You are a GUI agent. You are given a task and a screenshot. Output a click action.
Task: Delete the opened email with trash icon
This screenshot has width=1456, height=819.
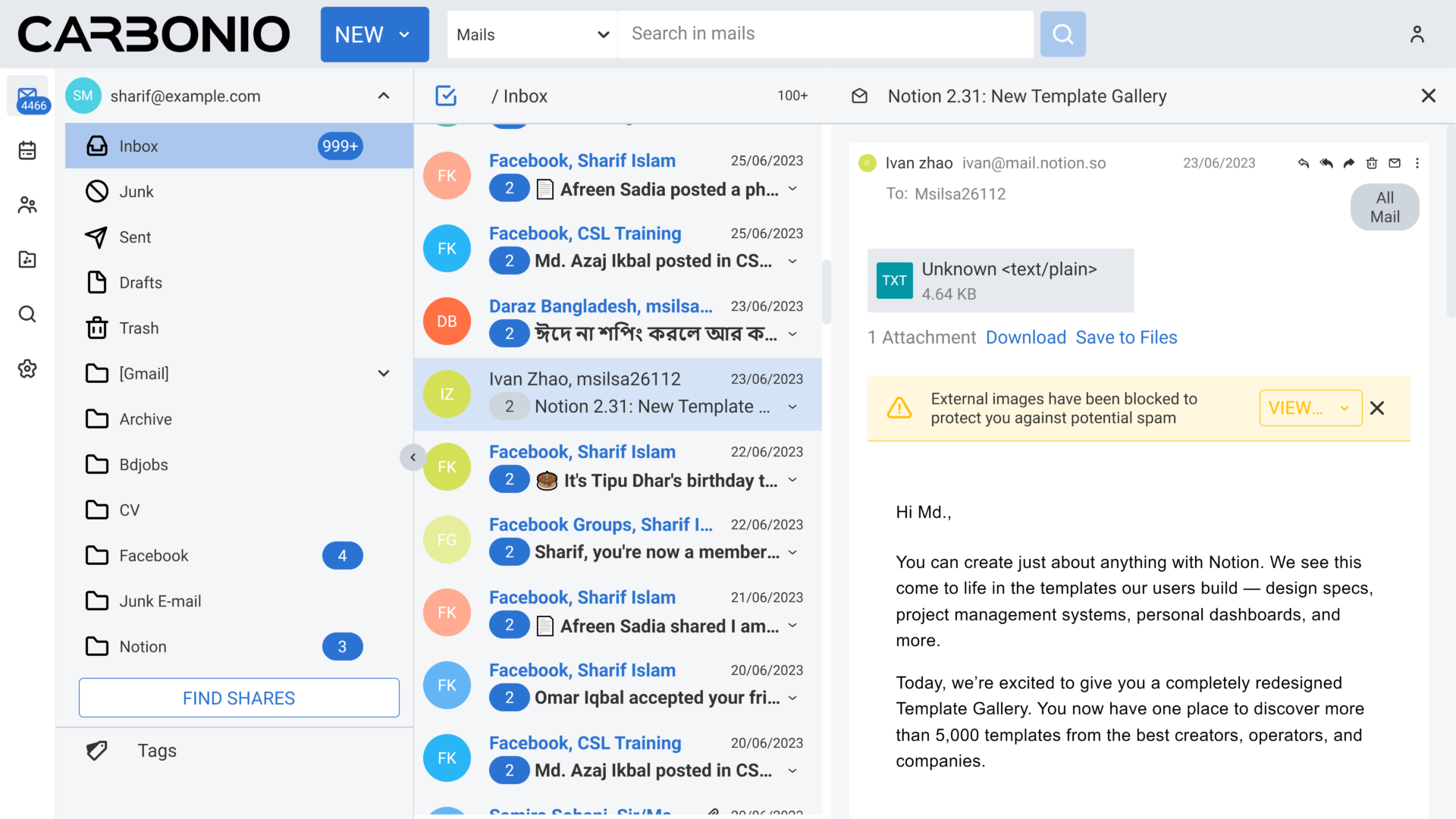tap(1371, 163)
